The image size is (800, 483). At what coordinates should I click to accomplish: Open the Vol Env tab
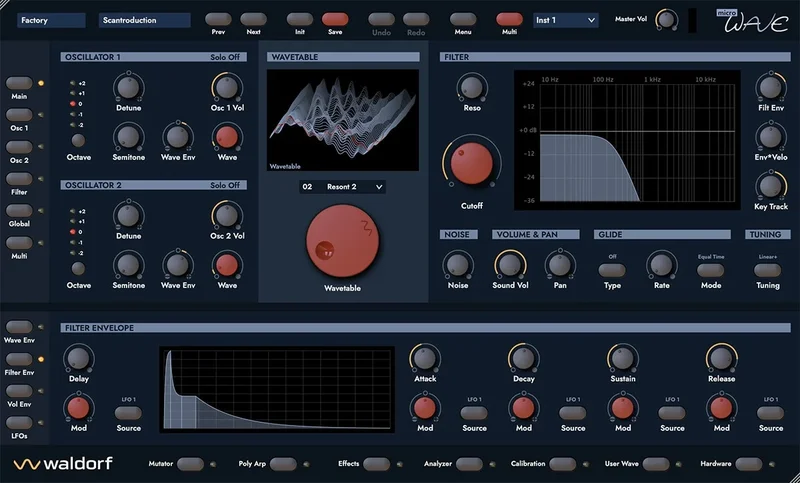pyautogui.click(x=19, y=391)
